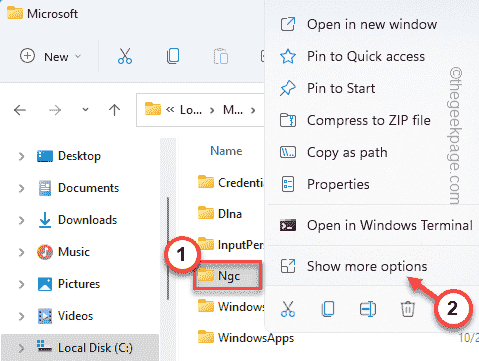This screenshot has width=479, height=361.
Task: Select Videos in the navigation pane
Action: tap(65, 316)
